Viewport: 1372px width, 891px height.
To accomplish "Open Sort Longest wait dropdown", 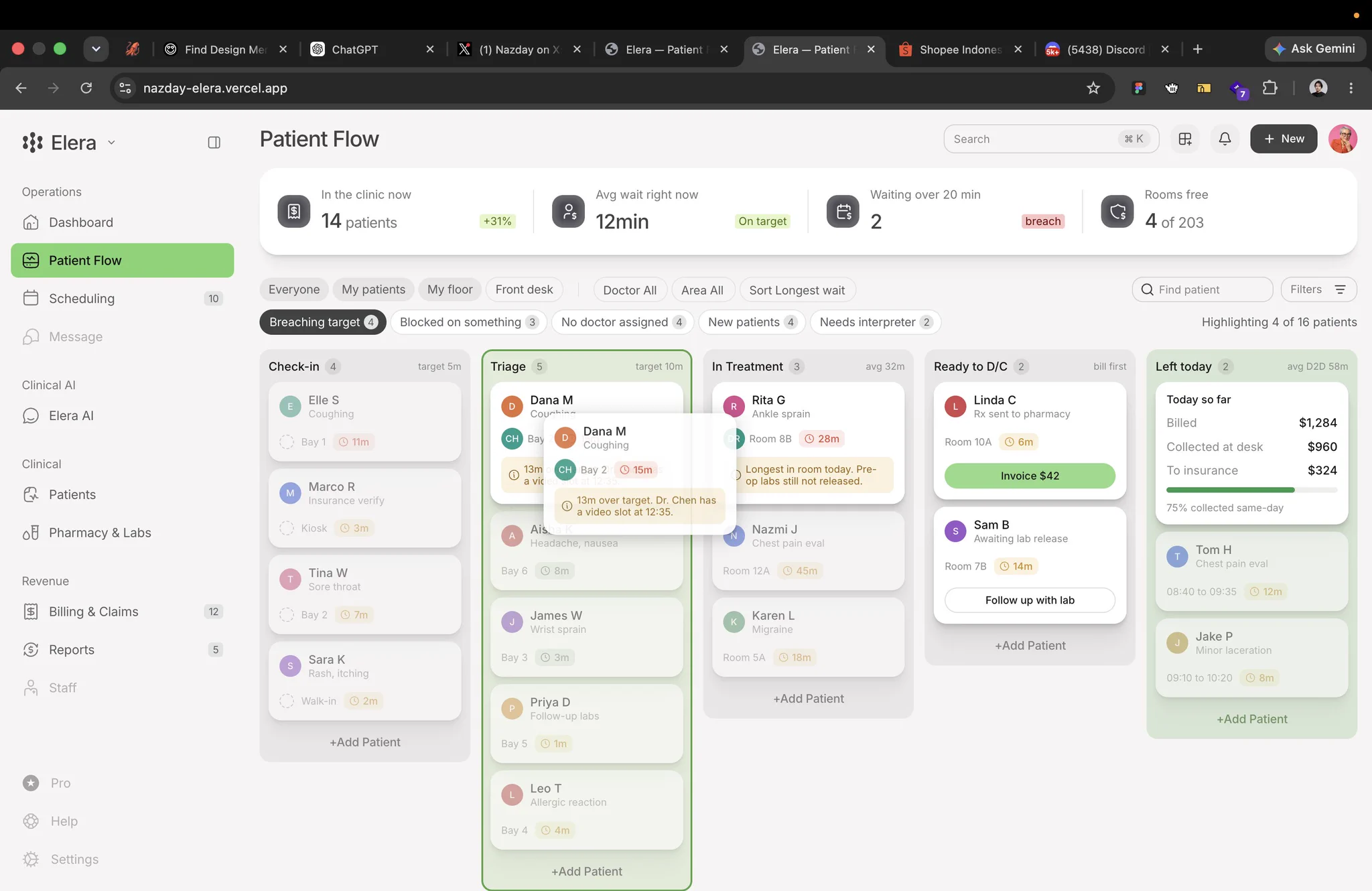I will tap(797, 290).
